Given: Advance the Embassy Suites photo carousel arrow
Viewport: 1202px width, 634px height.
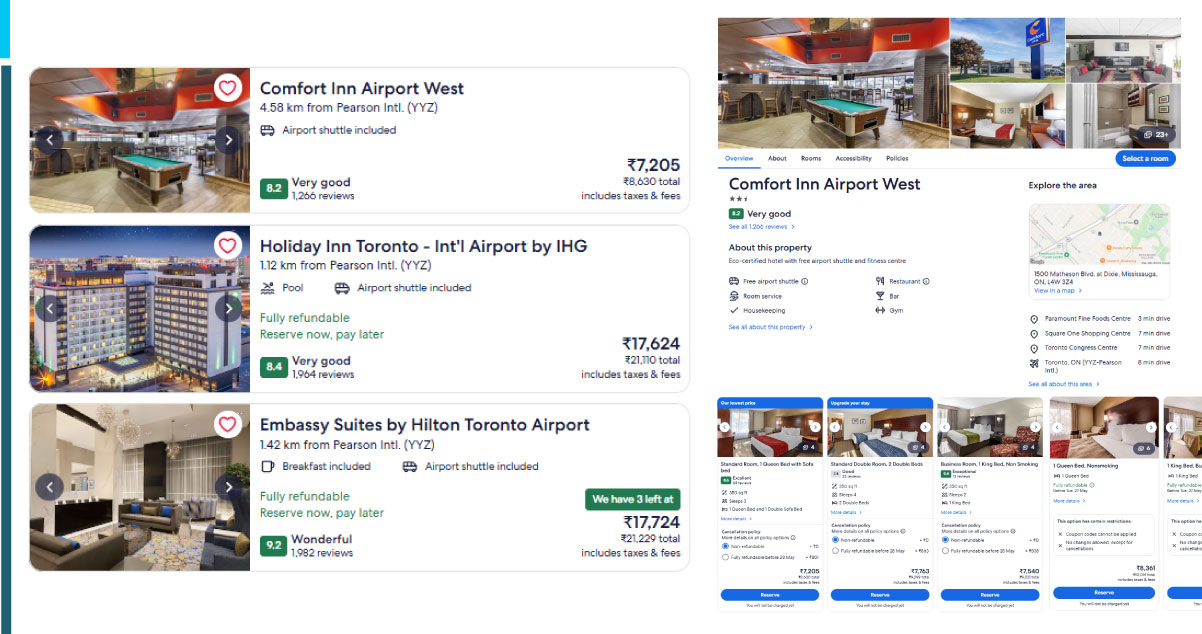Looking at the screenshot, I should 229,486.
